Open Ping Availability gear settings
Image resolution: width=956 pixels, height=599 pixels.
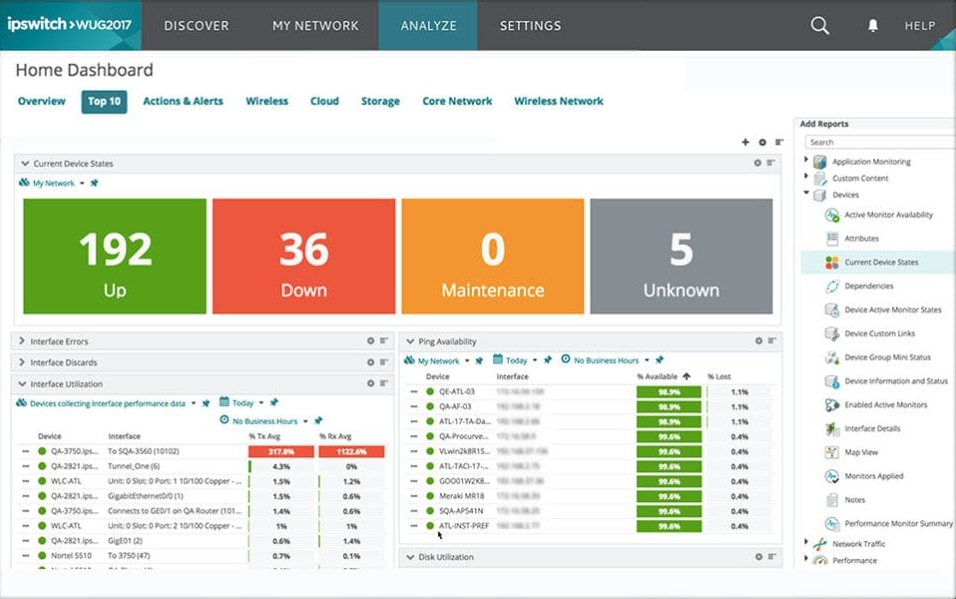(x=758, y=341)
